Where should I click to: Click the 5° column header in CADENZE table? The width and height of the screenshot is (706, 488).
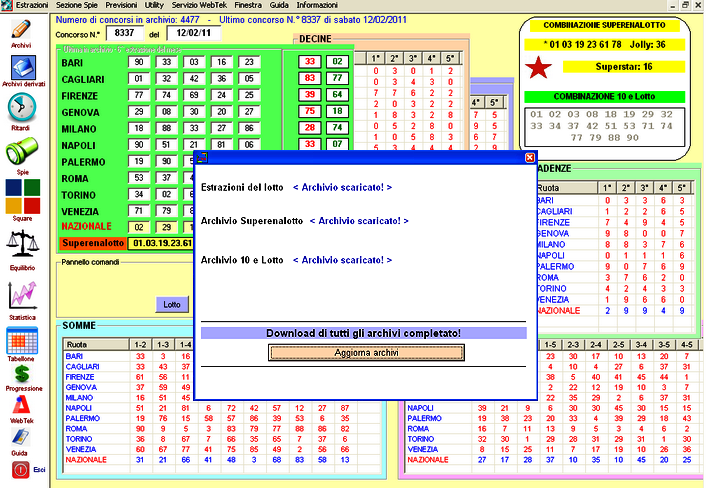click(682, 188)
